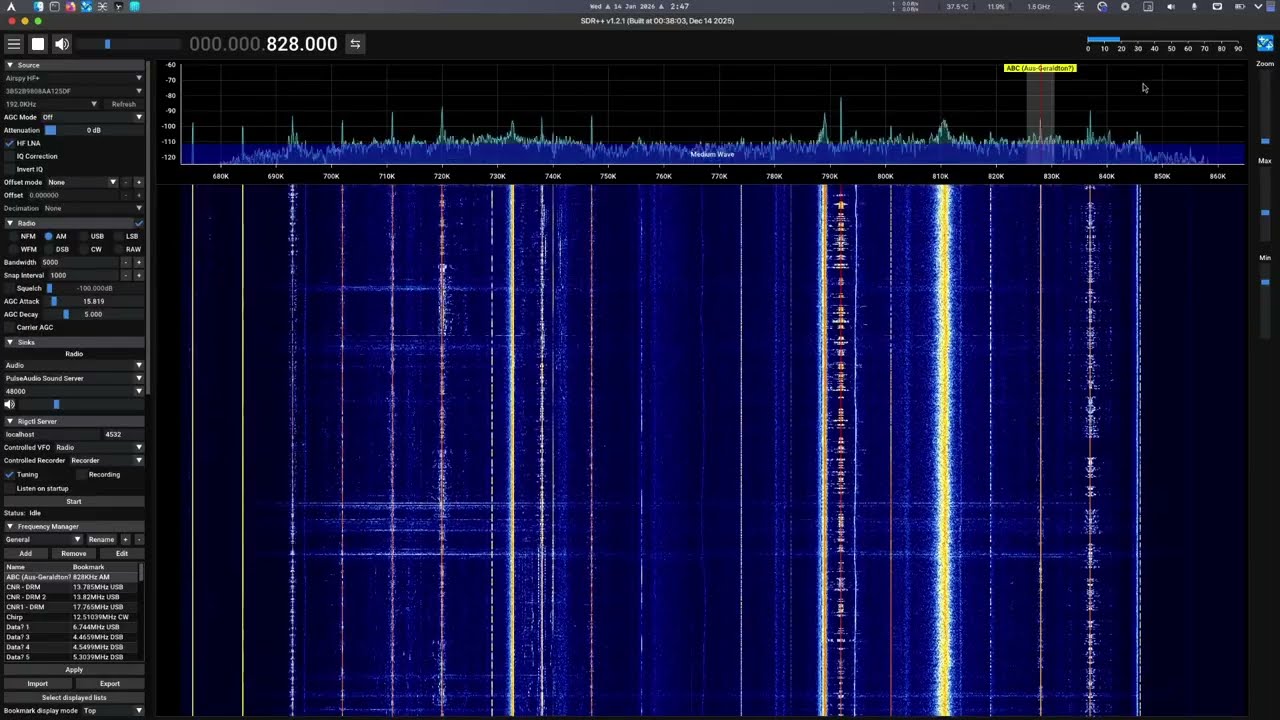1280x720 pixels.
Task: Click the Finder icon in the top bar
Action: click(x=38, y=6)
